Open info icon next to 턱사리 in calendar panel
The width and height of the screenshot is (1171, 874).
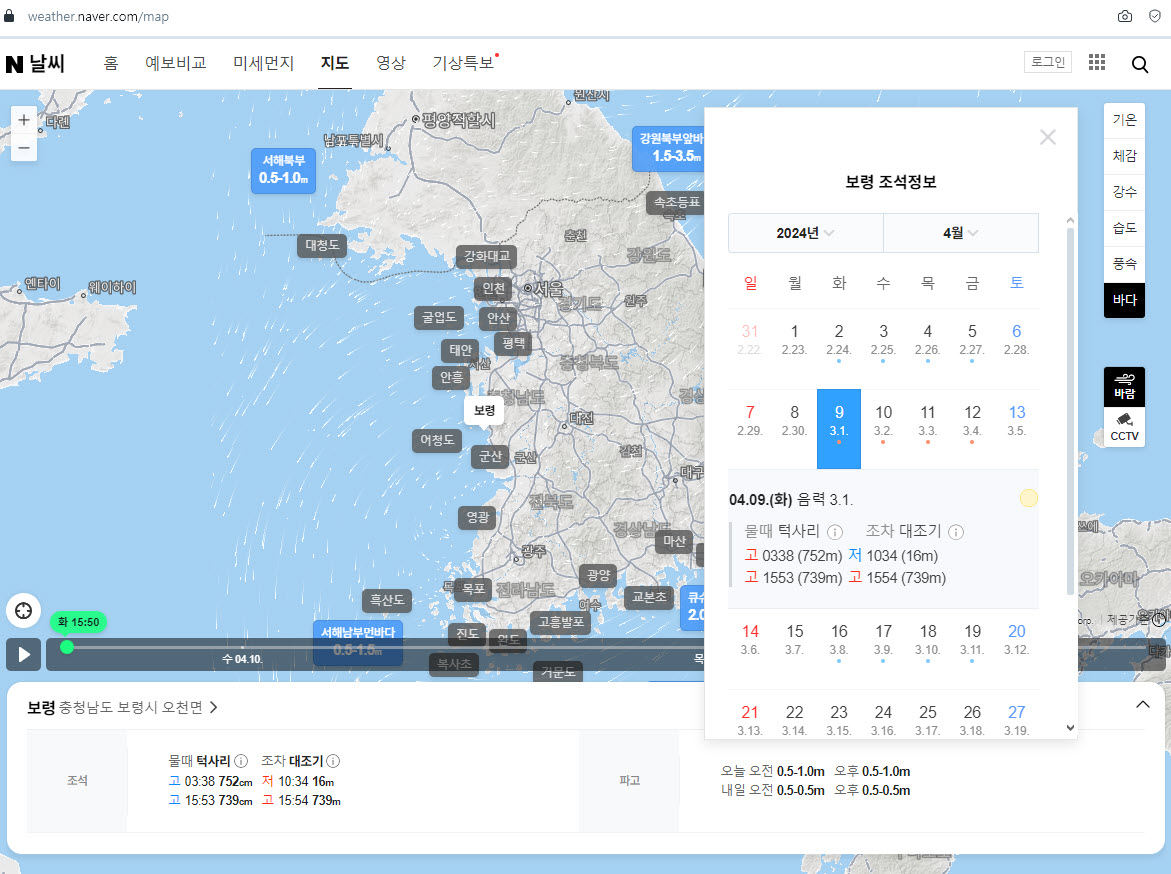(x=835, y=532)
